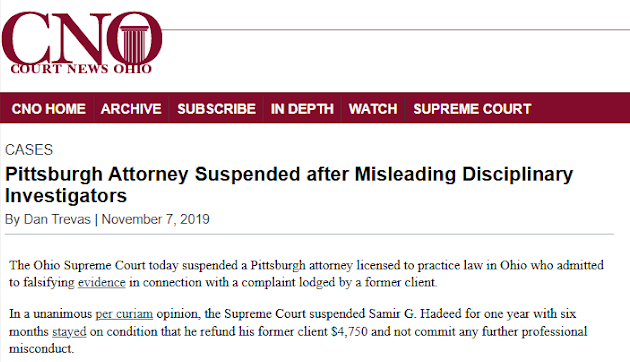The width and height of the screenshot is (630, 362).
Task: Open the SUBSCRIBE page from navigation
Action: pyautogui.click(x=216, y=109)
